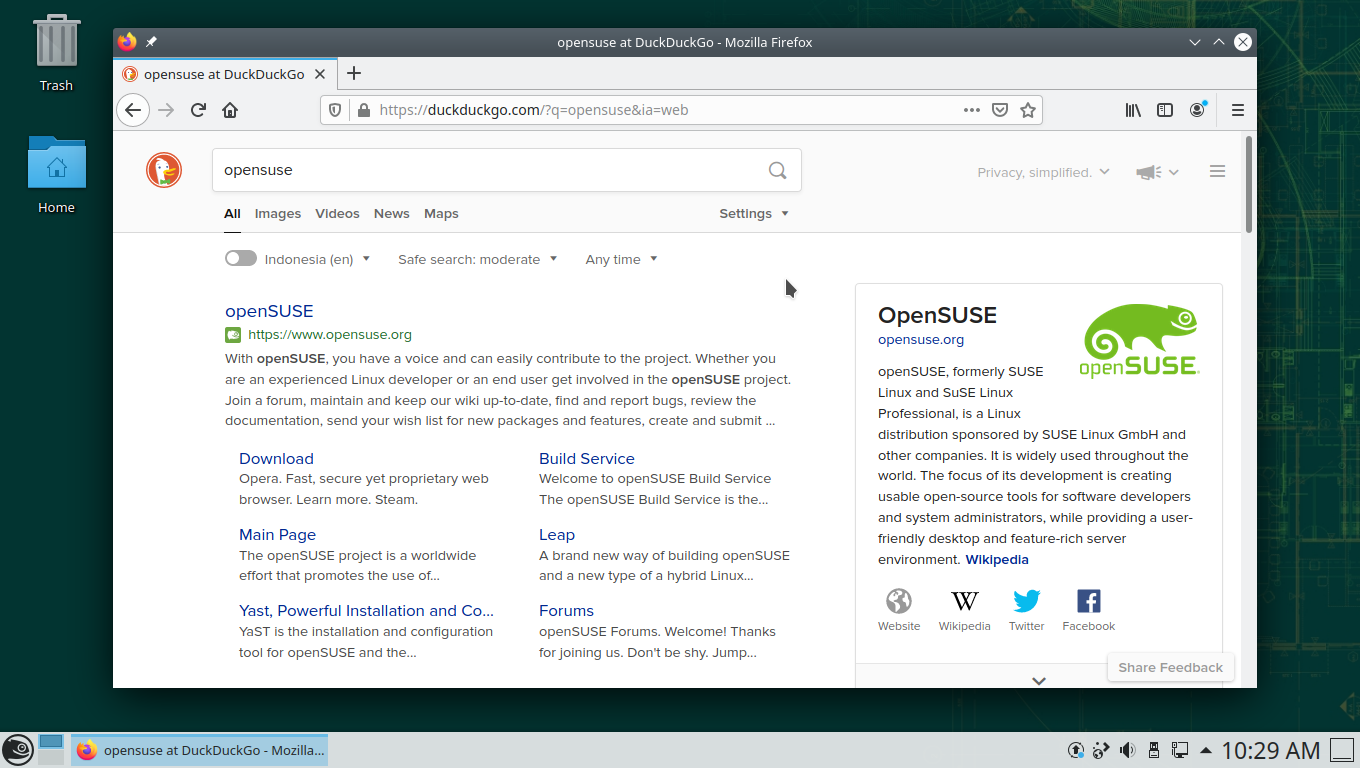
Task: Open the Leap sublink
Action: coord(557,535)
